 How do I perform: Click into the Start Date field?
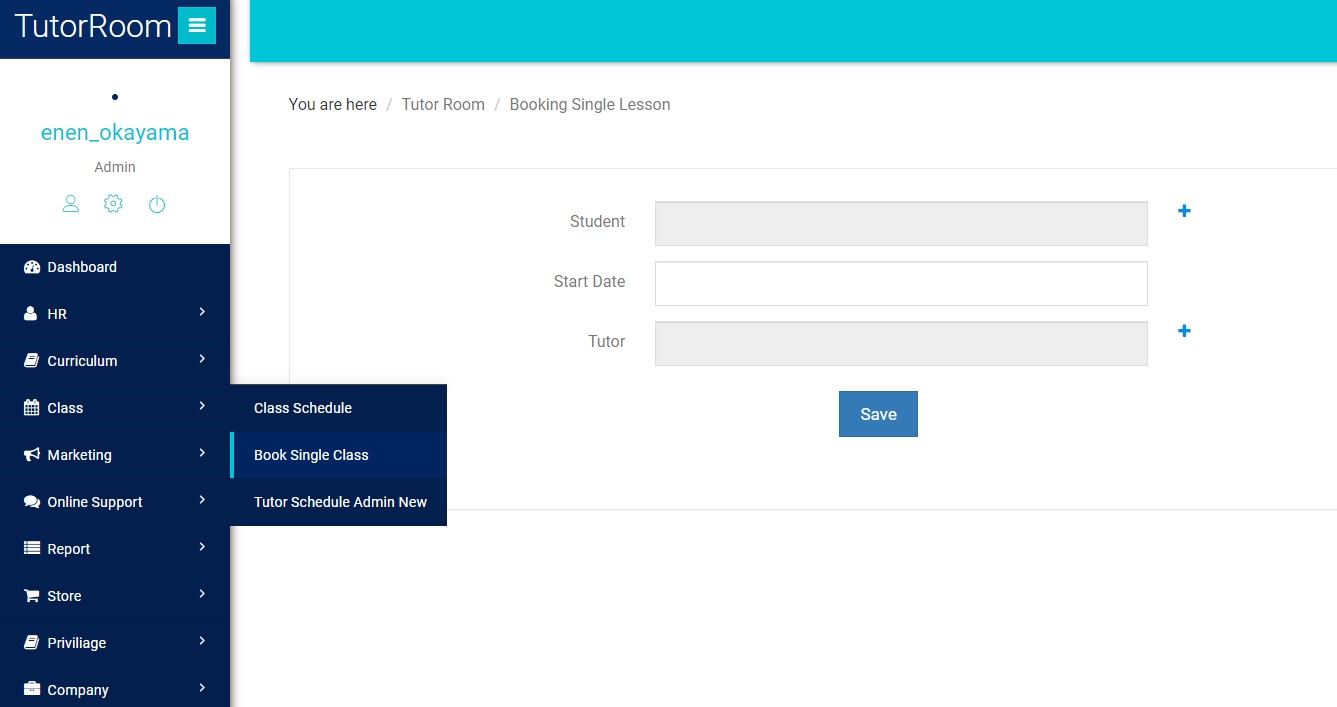pos(900,284)
